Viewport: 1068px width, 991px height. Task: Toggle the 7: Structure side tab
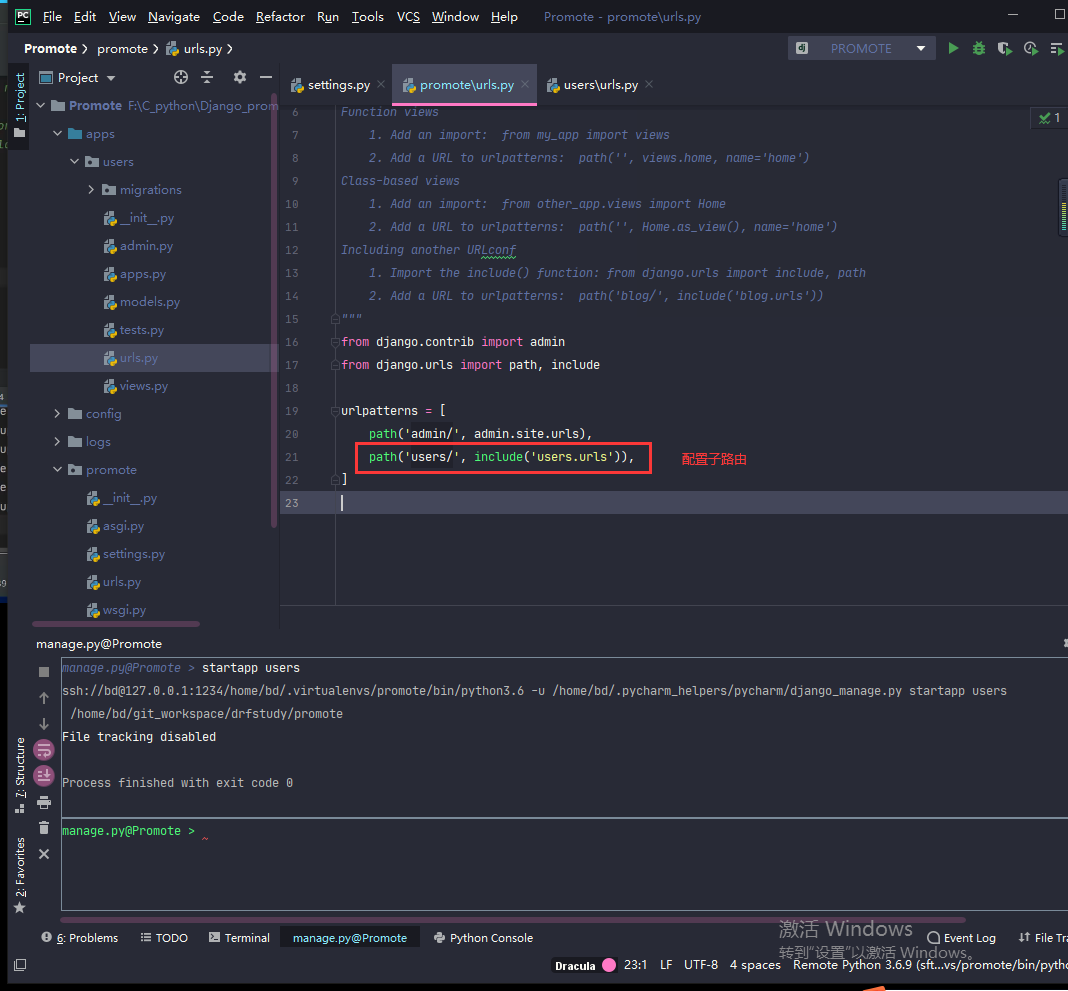(20, 774)
